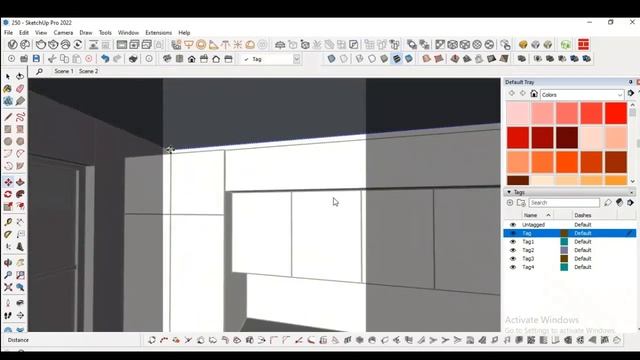The image size is (640, 360).
Task: Toggle the Tag3 eye icon
Action: click(513, 259)
